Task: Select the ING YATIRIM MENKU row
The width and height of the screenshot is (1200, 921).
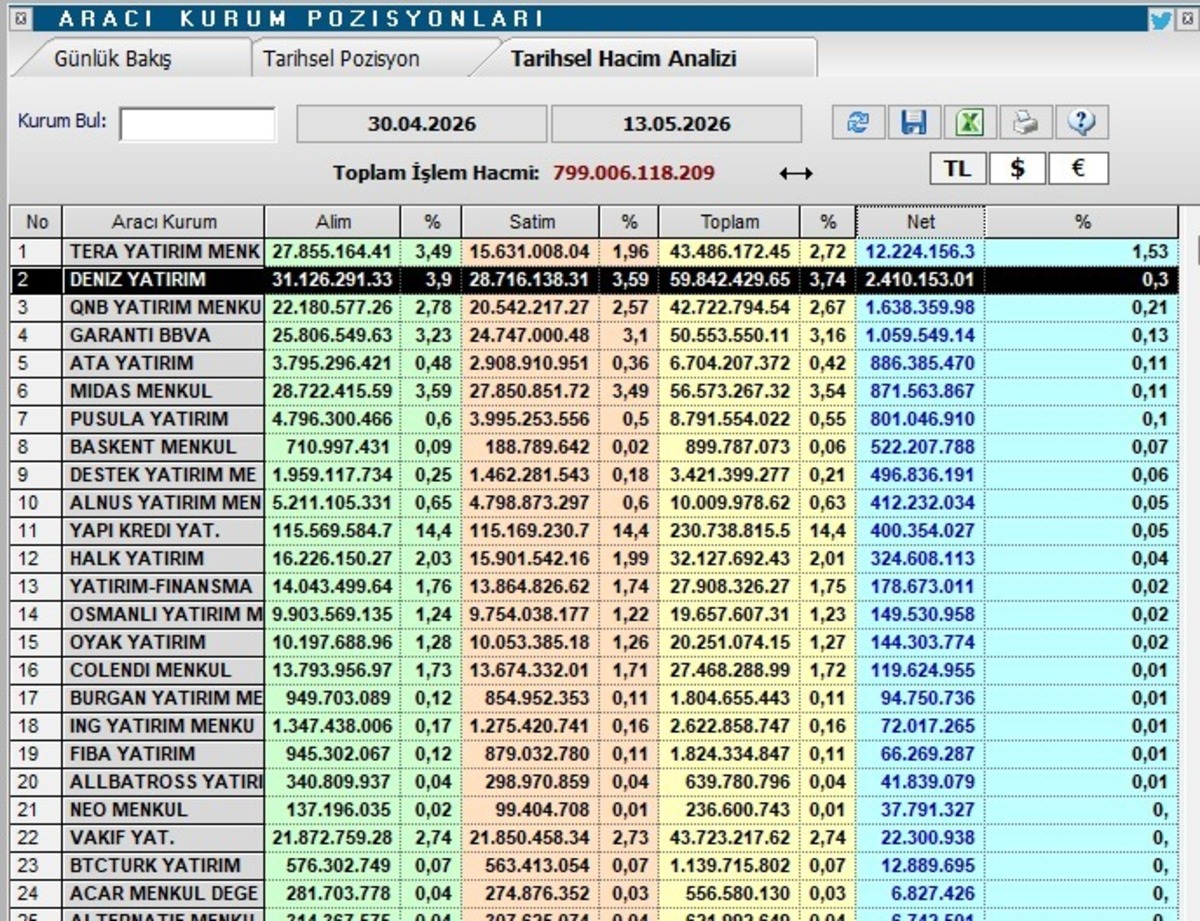Action: click(596, 726)
